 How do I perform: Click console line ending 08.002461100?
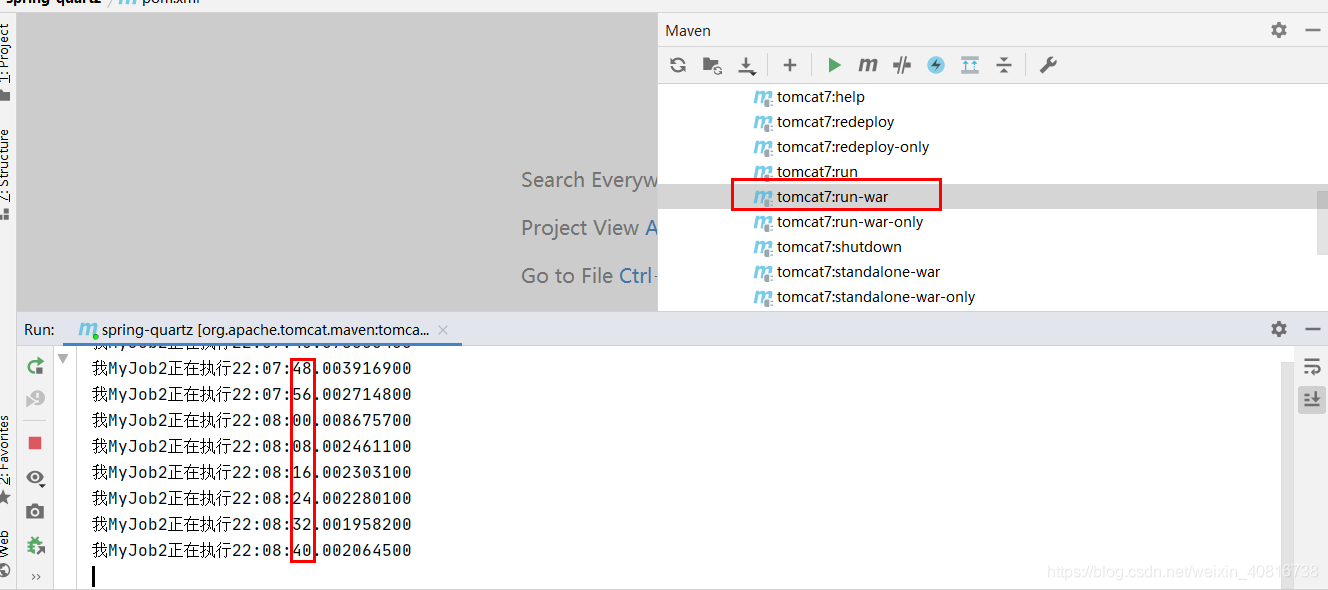(252, 447)
